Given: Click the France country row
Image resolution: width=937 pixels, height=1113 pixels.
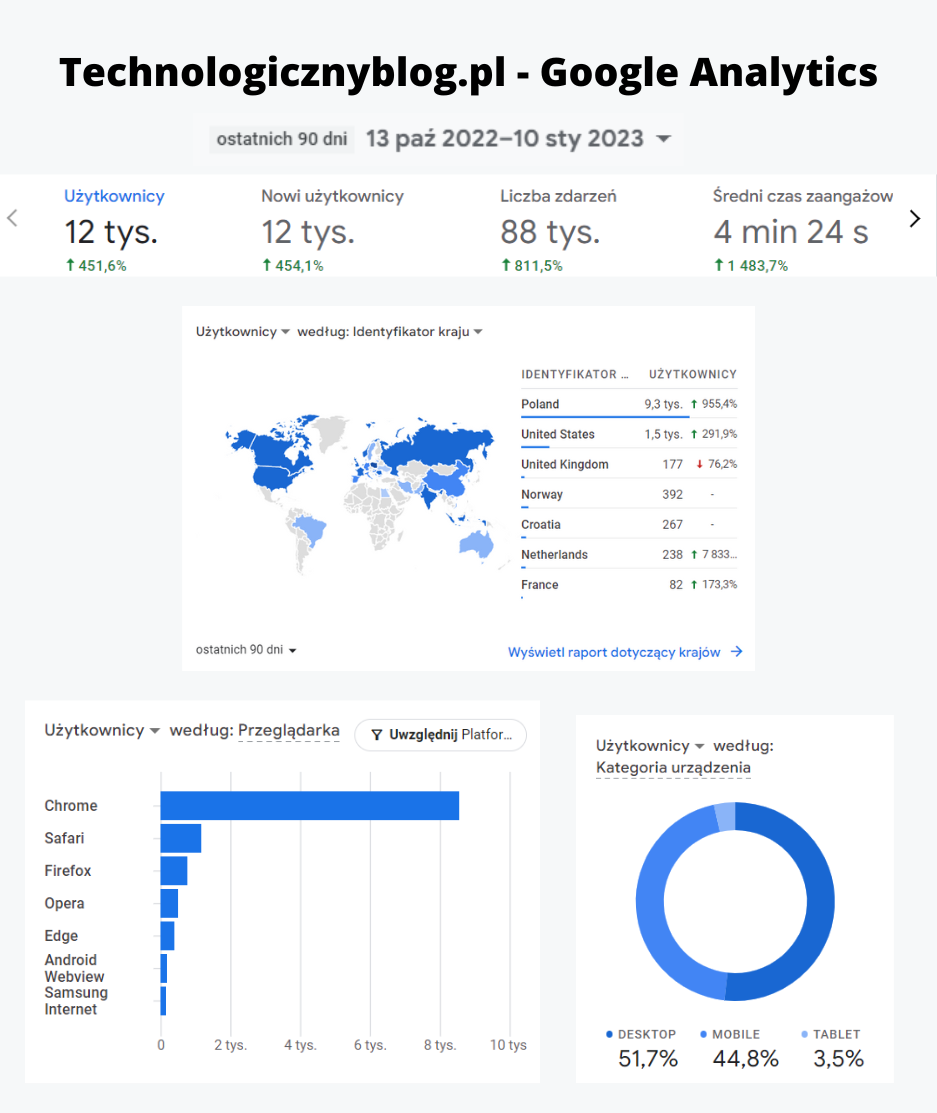Looking at the screenshot, I should click(629, 585).
